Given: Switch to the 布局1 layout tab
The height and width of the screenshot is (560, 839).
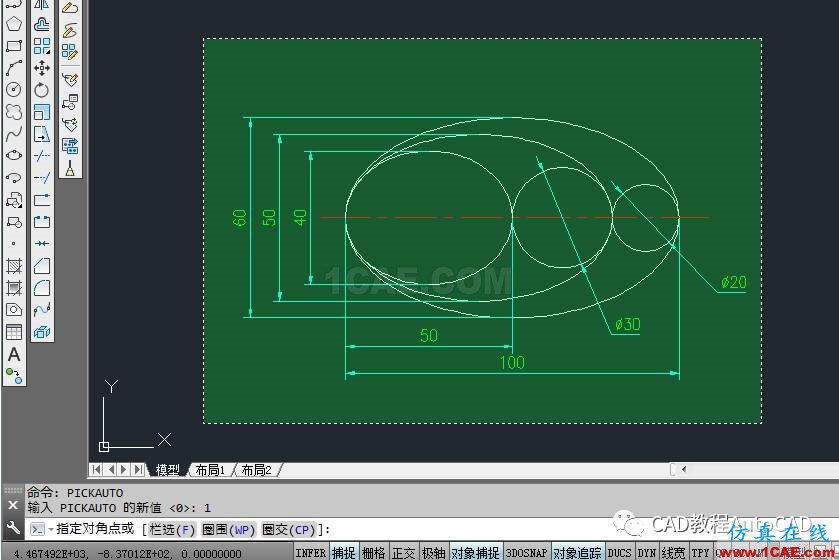Looking at the screenshot, I should coord(210,470).
